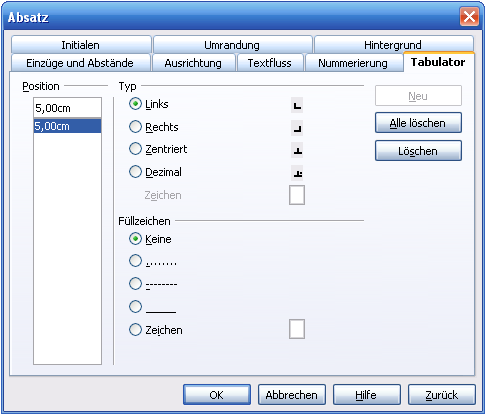Open the Hintergrund tab

pos(393,45)
